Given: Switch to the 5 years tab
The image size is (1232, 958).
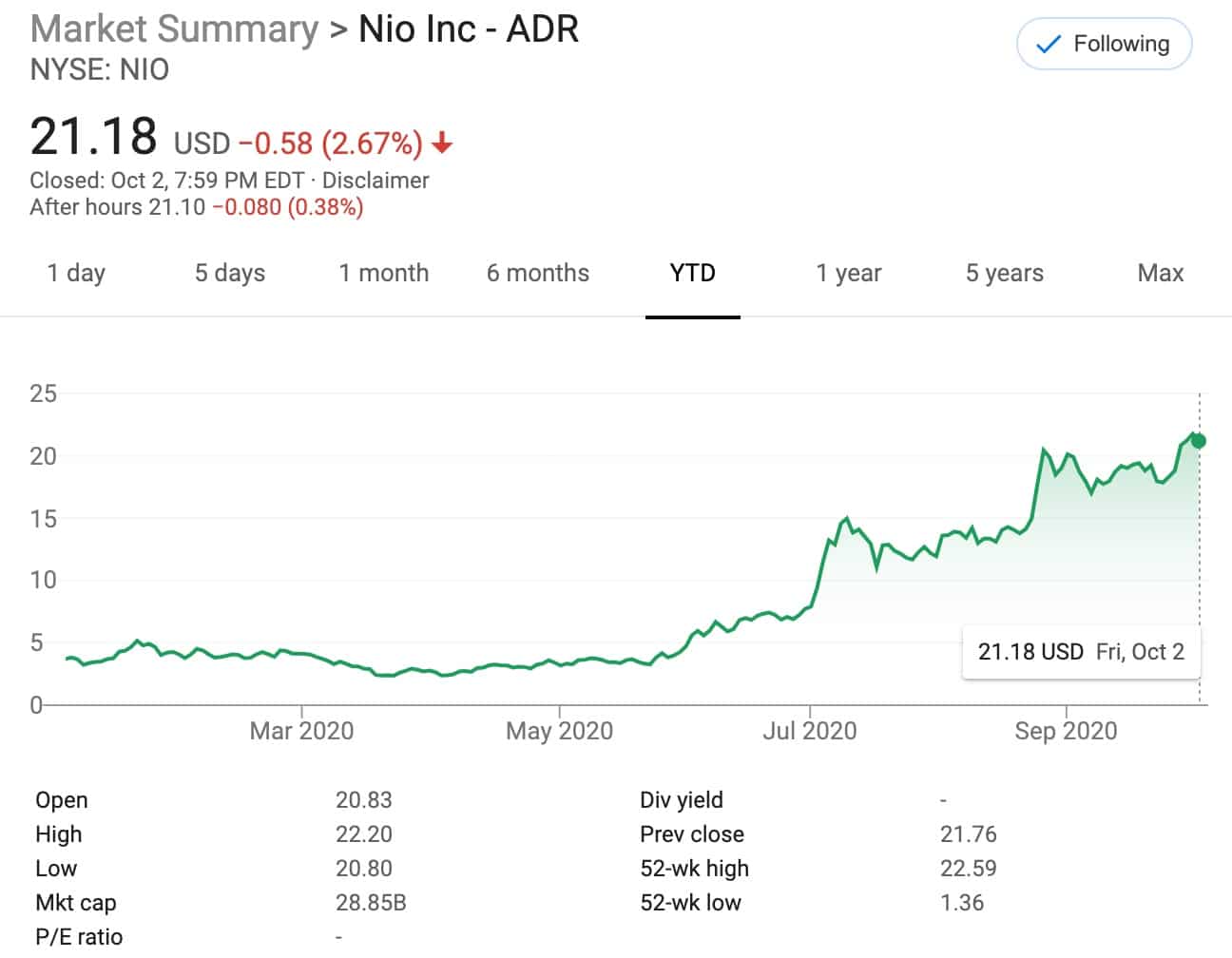Looking at the screenshot, I should [x=1004, y=274].
